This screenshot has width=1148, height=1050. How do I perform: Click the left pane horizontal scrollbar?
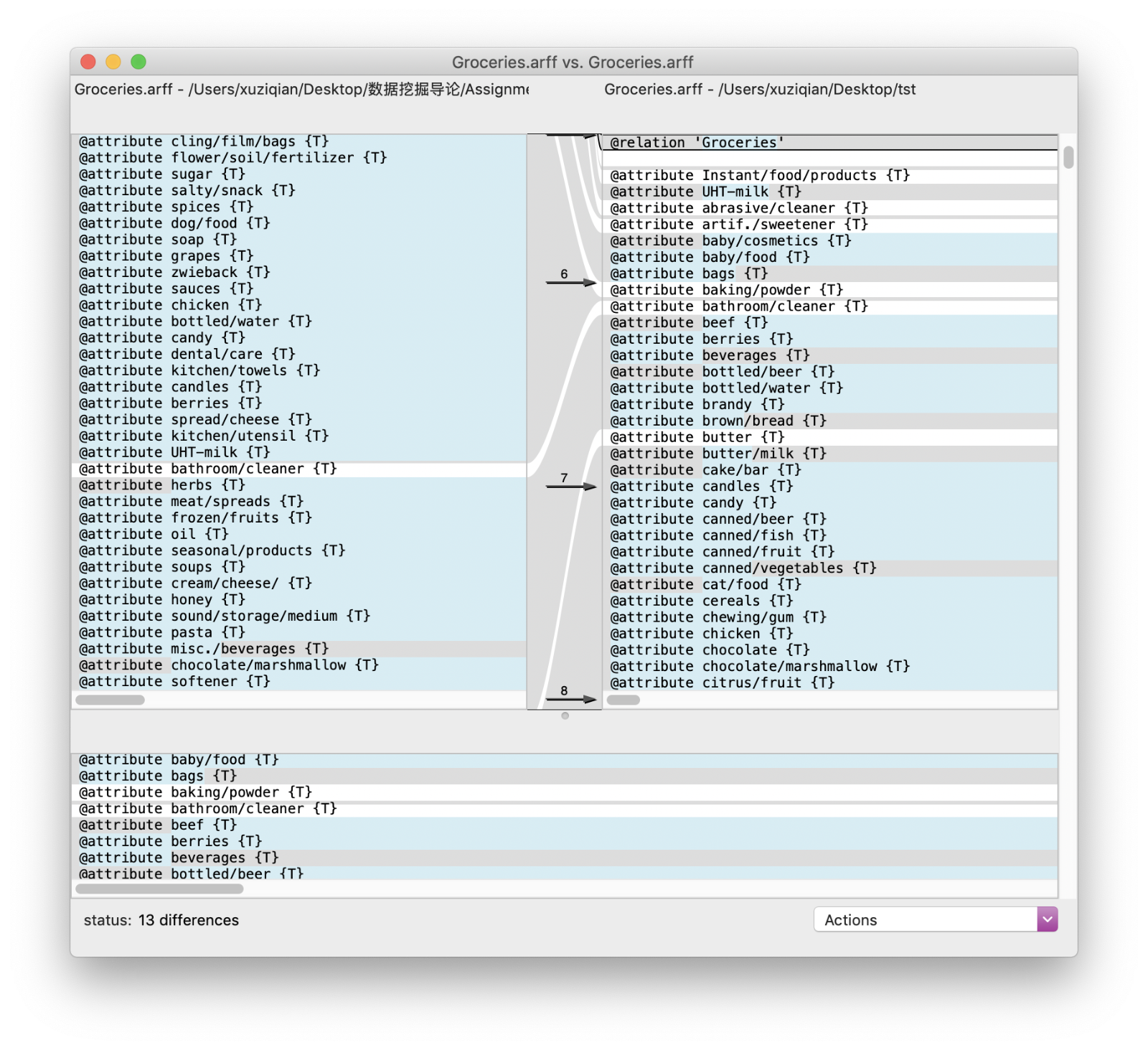coord(110,700)
